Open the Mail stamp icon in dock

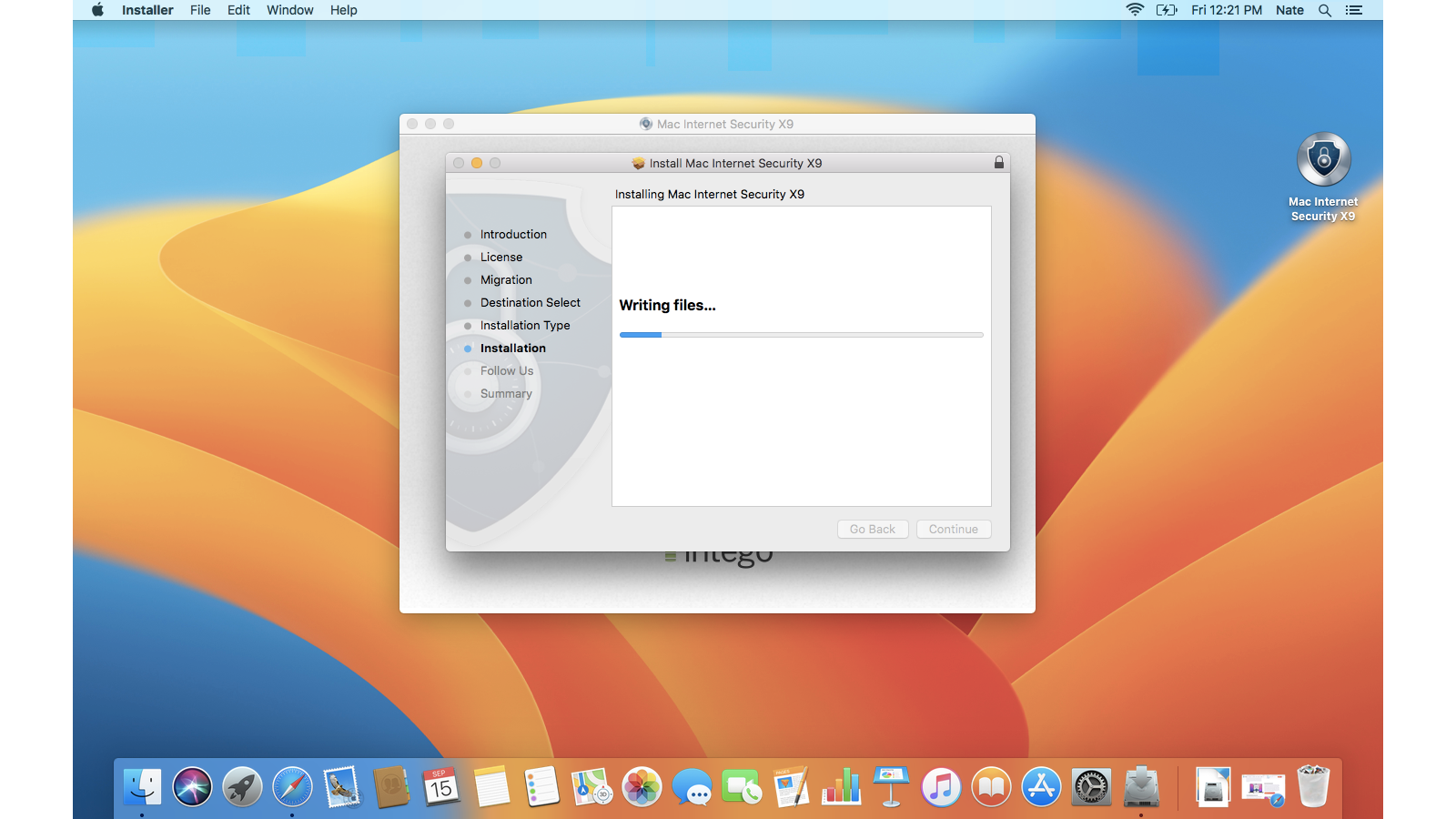pyautogui.click(x=342, y=787)
